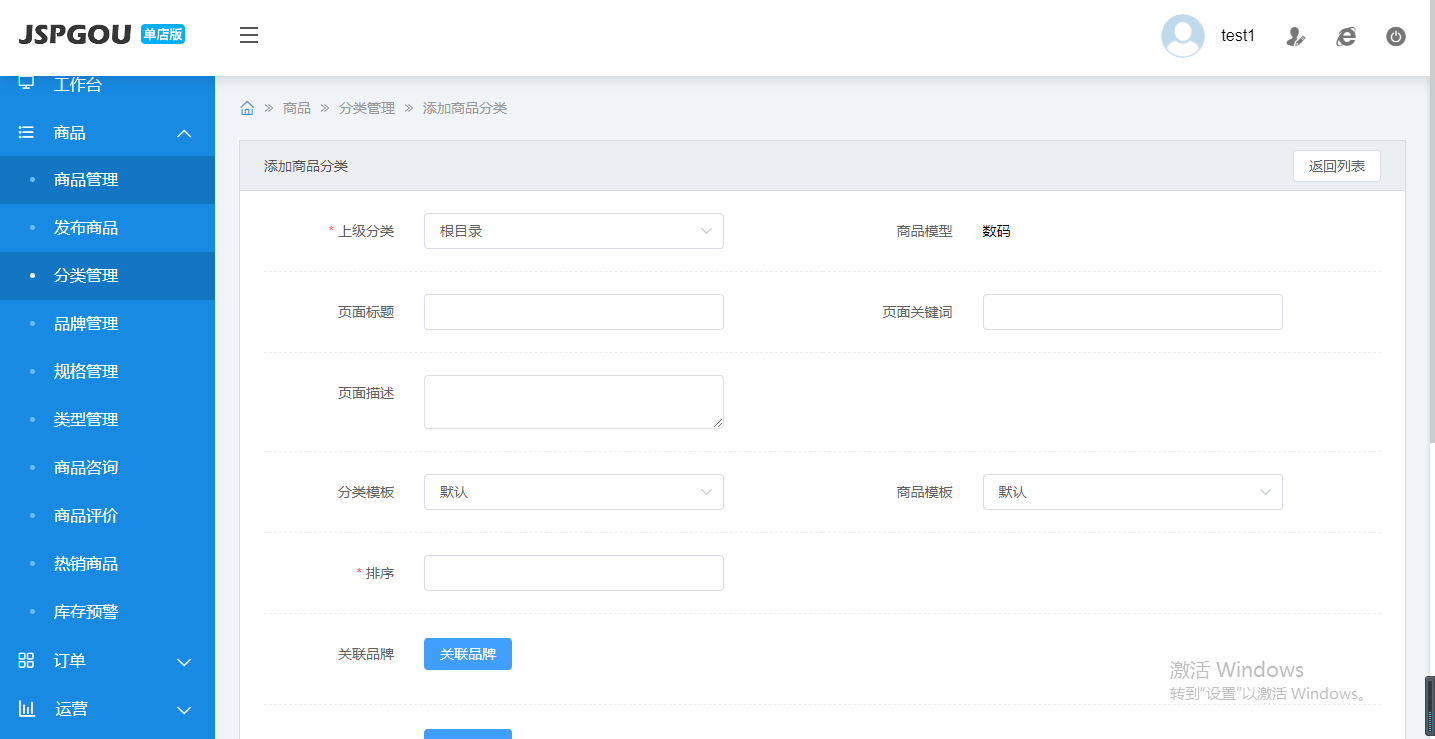This screenshot has height=739, width=1435.
Task: Click the 页面标题 input field
Action: coord(573,312)
